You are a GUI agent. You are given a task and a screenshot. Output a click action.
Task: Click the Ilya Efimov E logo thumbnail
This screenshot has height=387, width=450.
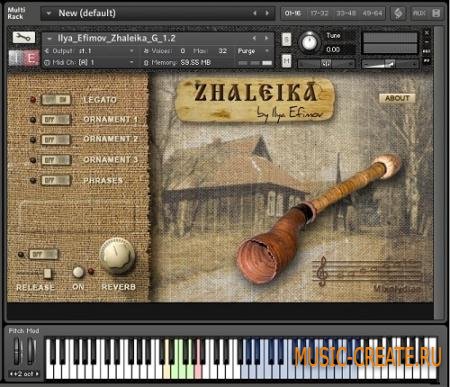[x=24, y=58]
